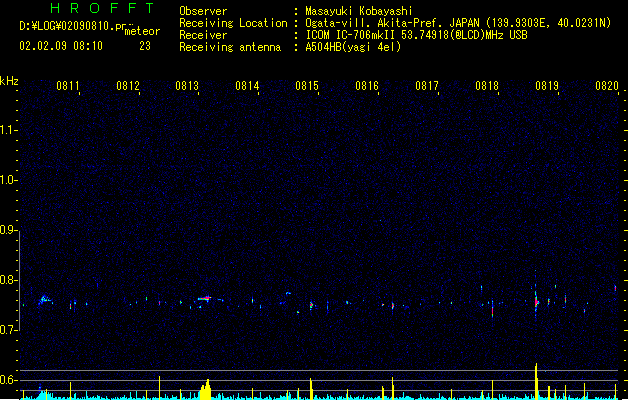This screenshot has height=400, width=629.
Task: Click the 0.9 kHz axis label
Action: point(9,230)
